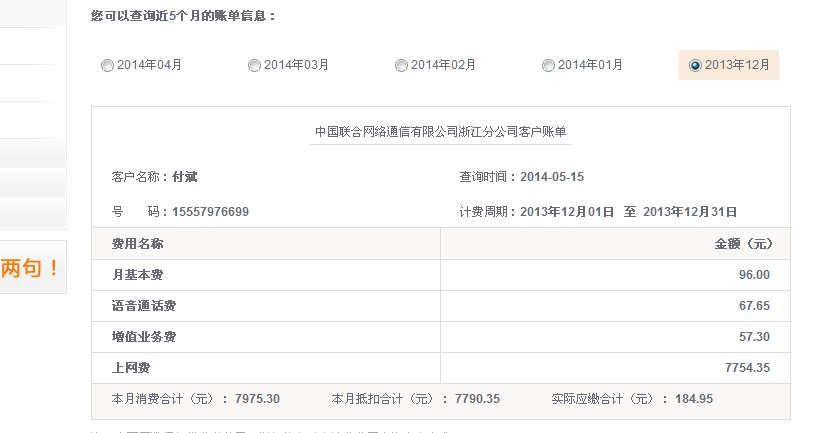Click the 中国联合网络通信有限公司浙江分公司客户账单 bill title

click(x=440, y=131)
